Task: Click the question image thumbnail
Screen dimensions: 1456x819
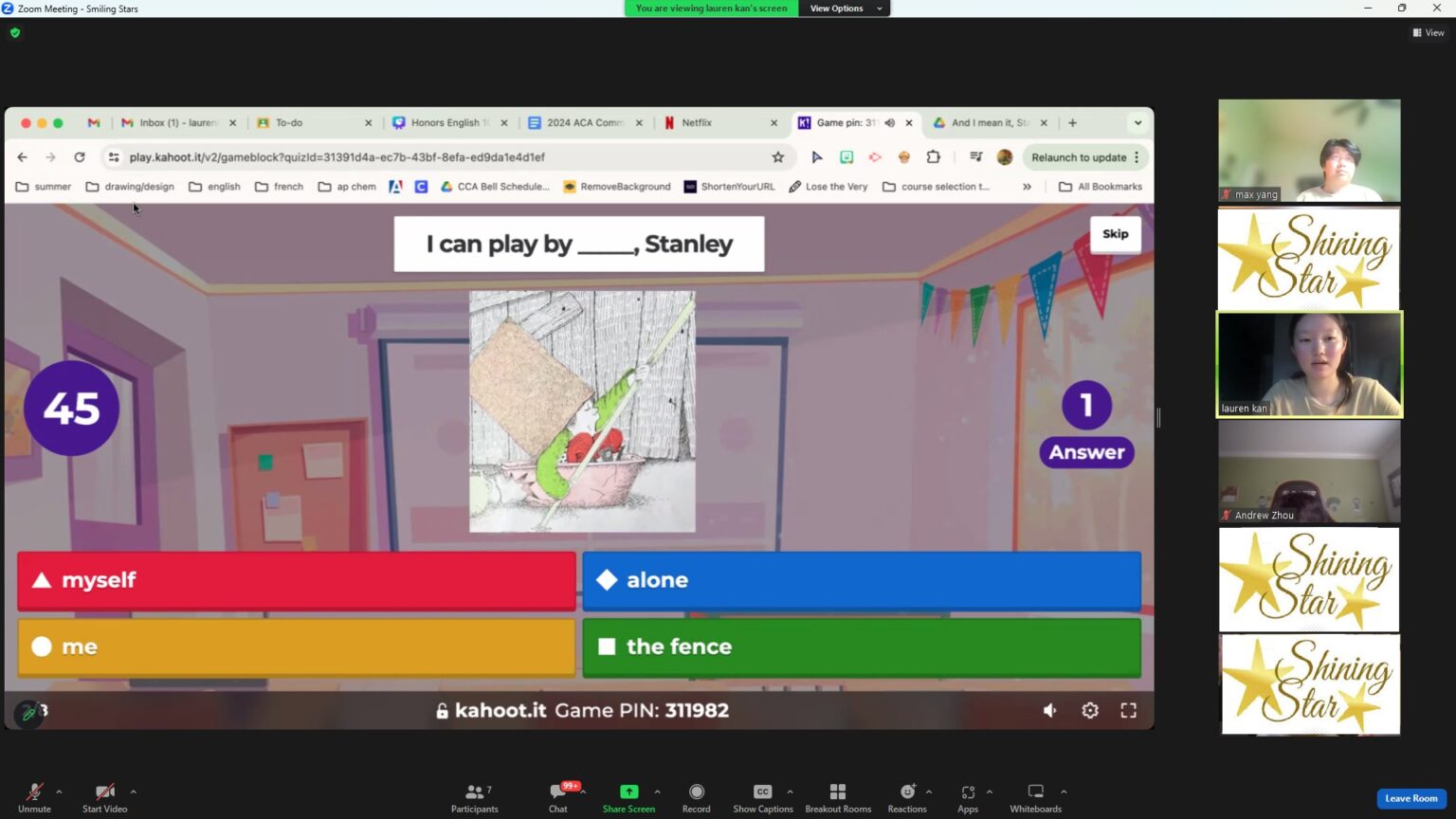Action: coord(582,411)
